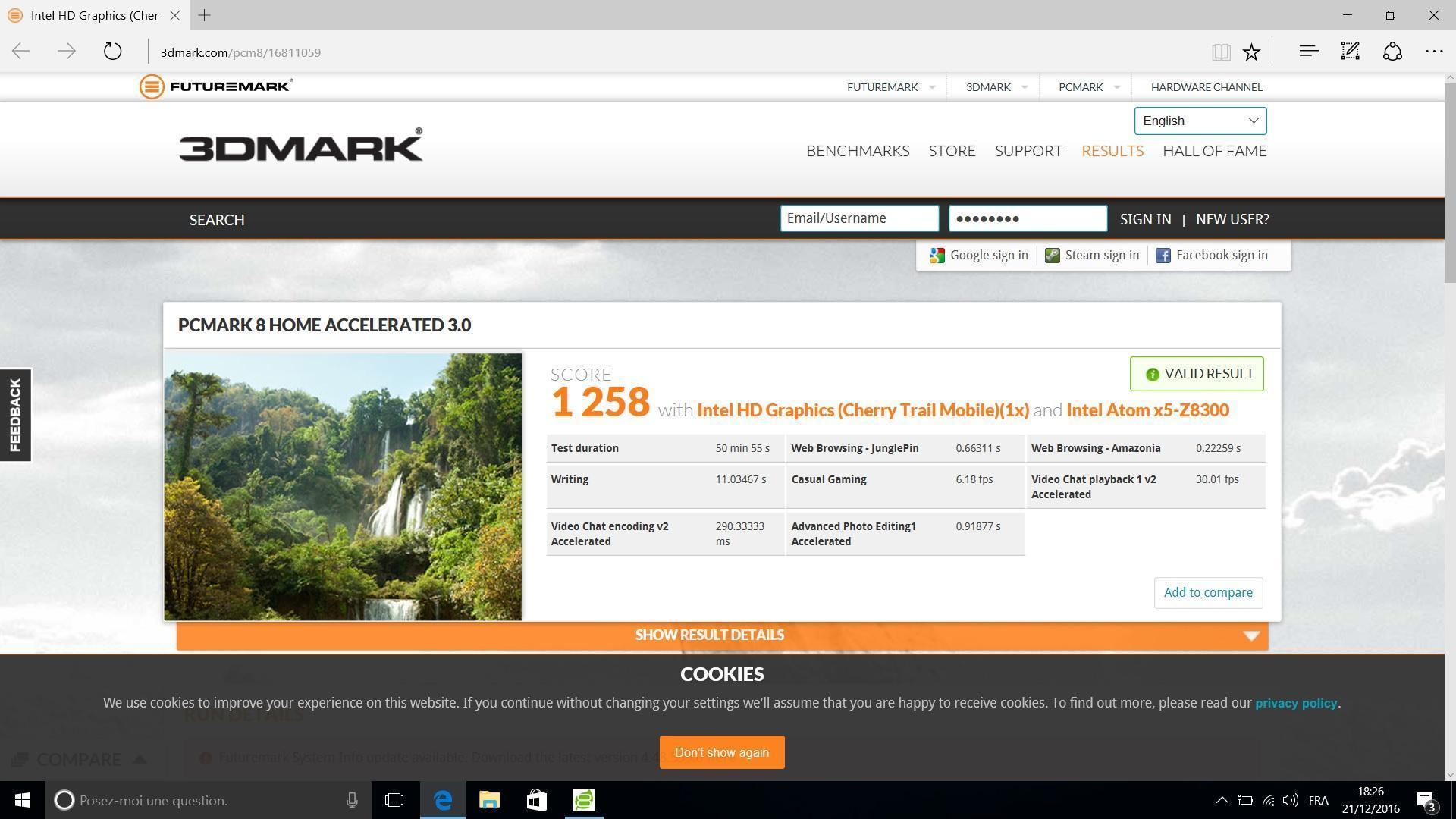Open Windows Store from taskbar
The image size is (1456, 819).
coord(536,800)
